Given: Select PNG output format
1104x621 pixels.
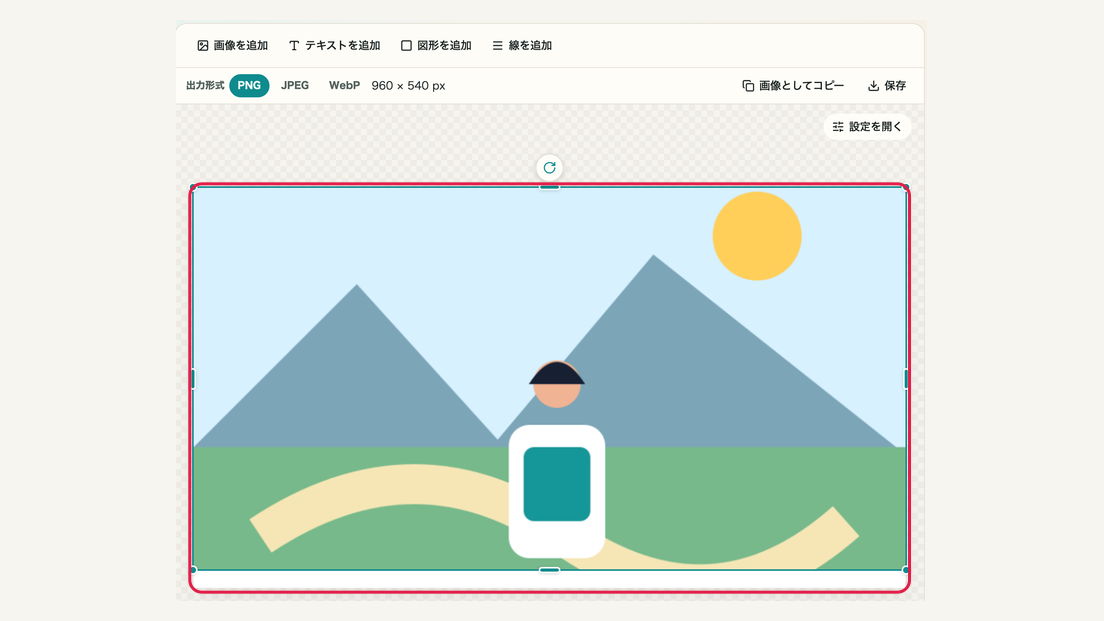Looking at the screenshot, I should click(249, 85).
